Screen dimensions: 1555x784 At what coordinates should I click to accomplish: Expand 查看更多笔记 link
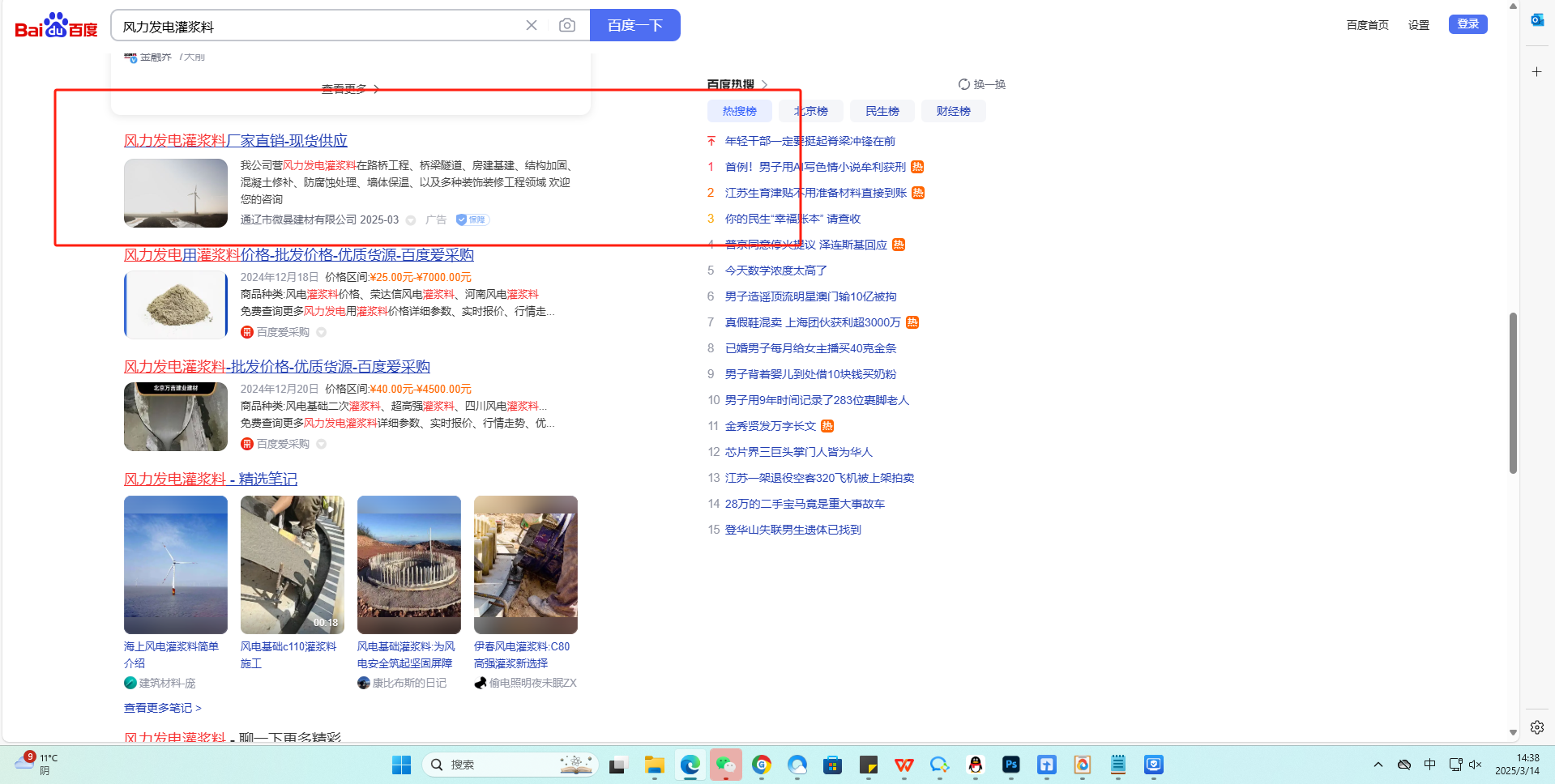pos(162,708)
